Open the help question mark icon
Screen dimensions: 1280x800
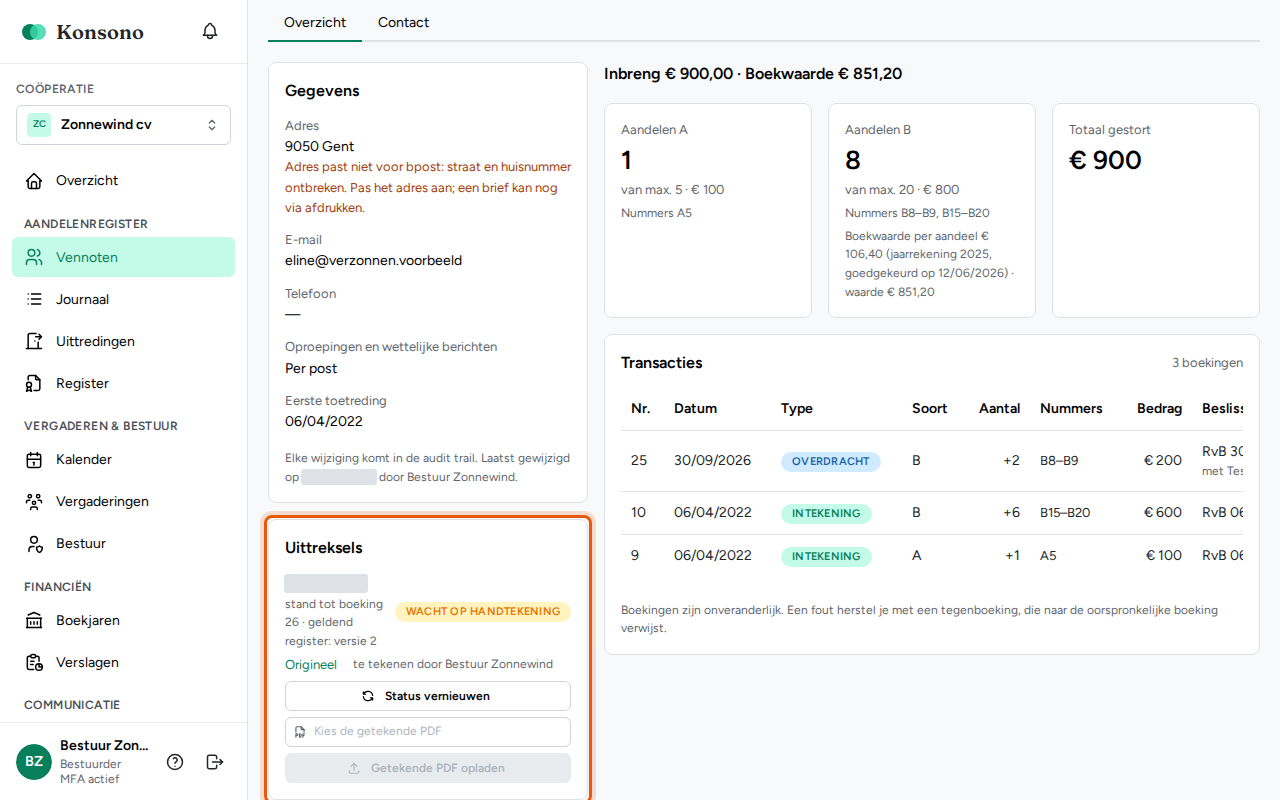[175, 762]
